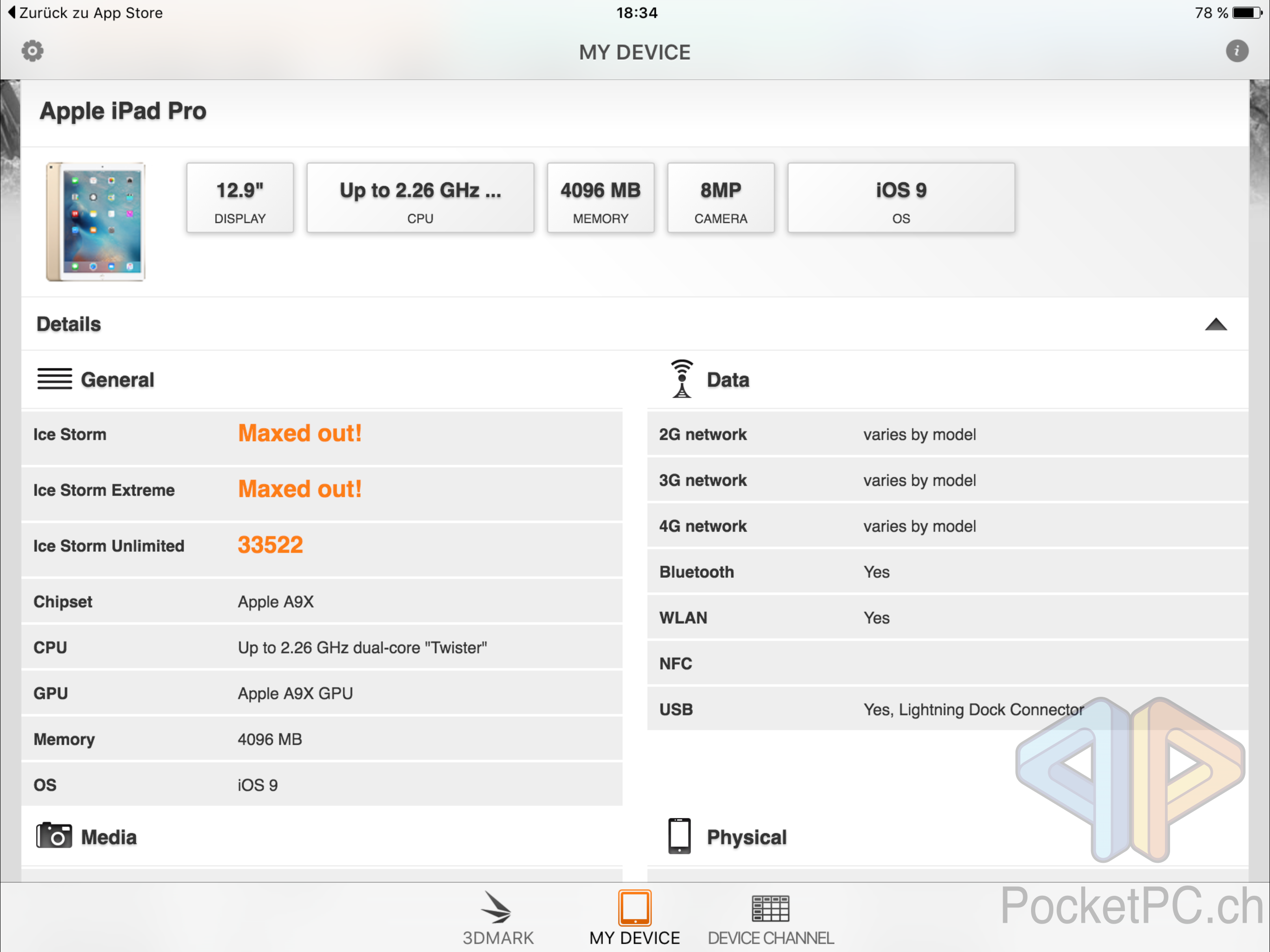The width and height of the screenshot is (1270, 952).
Task: Tap the info icon in header
Action: pos(1237,51)
